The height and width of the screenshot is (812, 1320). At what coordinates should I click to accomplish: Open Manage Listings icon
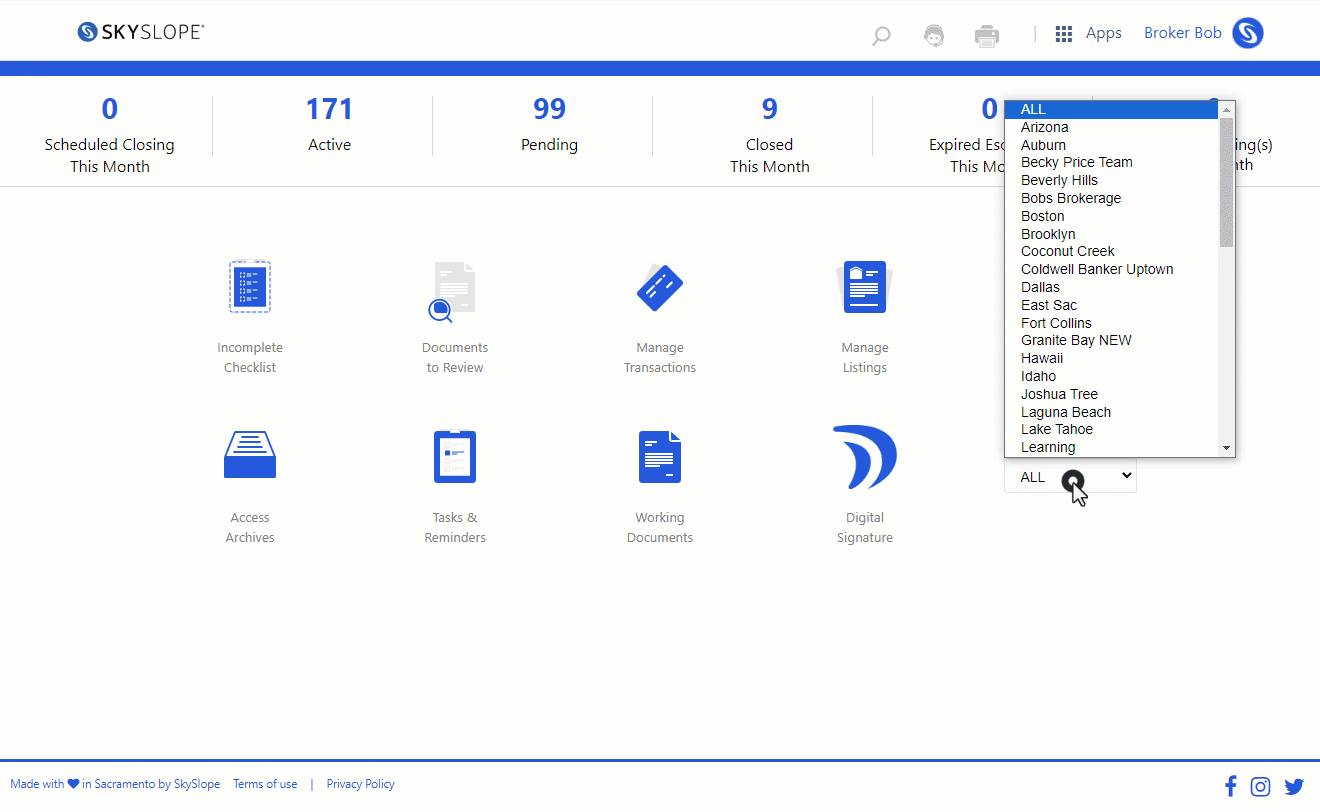pyautogui.click(x=864, y=287)
